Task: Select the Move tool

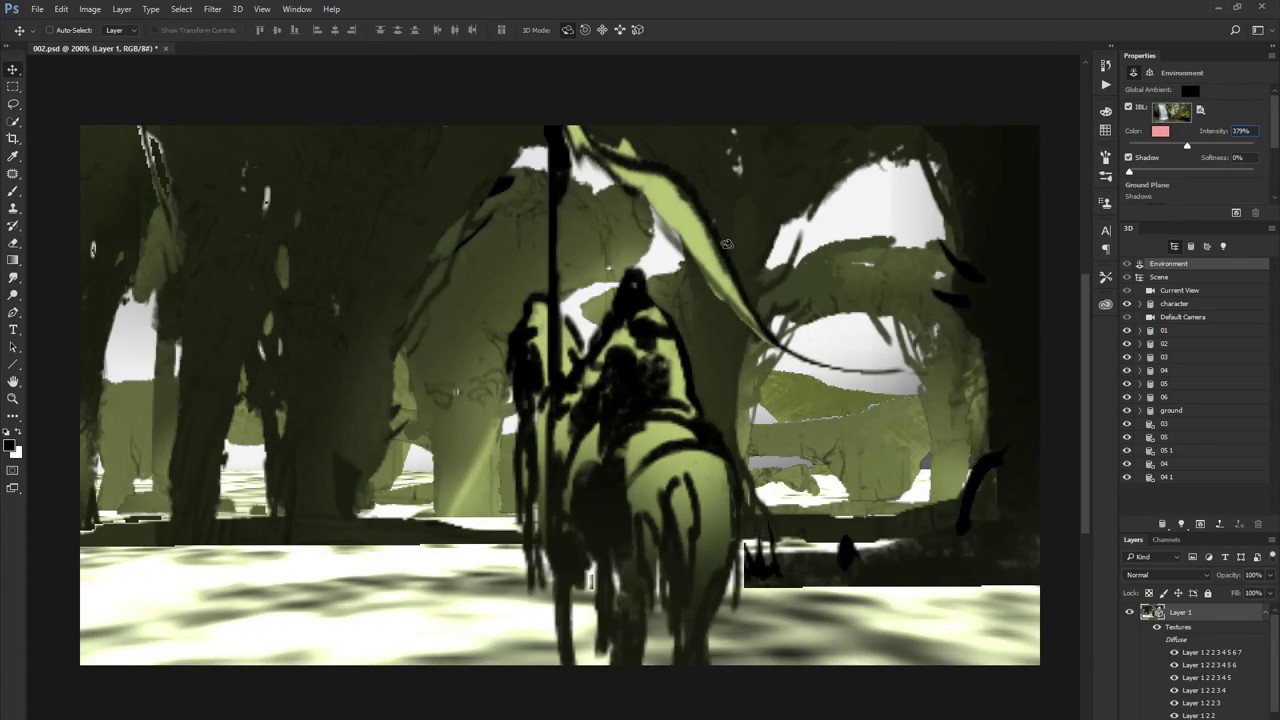Action: tap(13, 70)
